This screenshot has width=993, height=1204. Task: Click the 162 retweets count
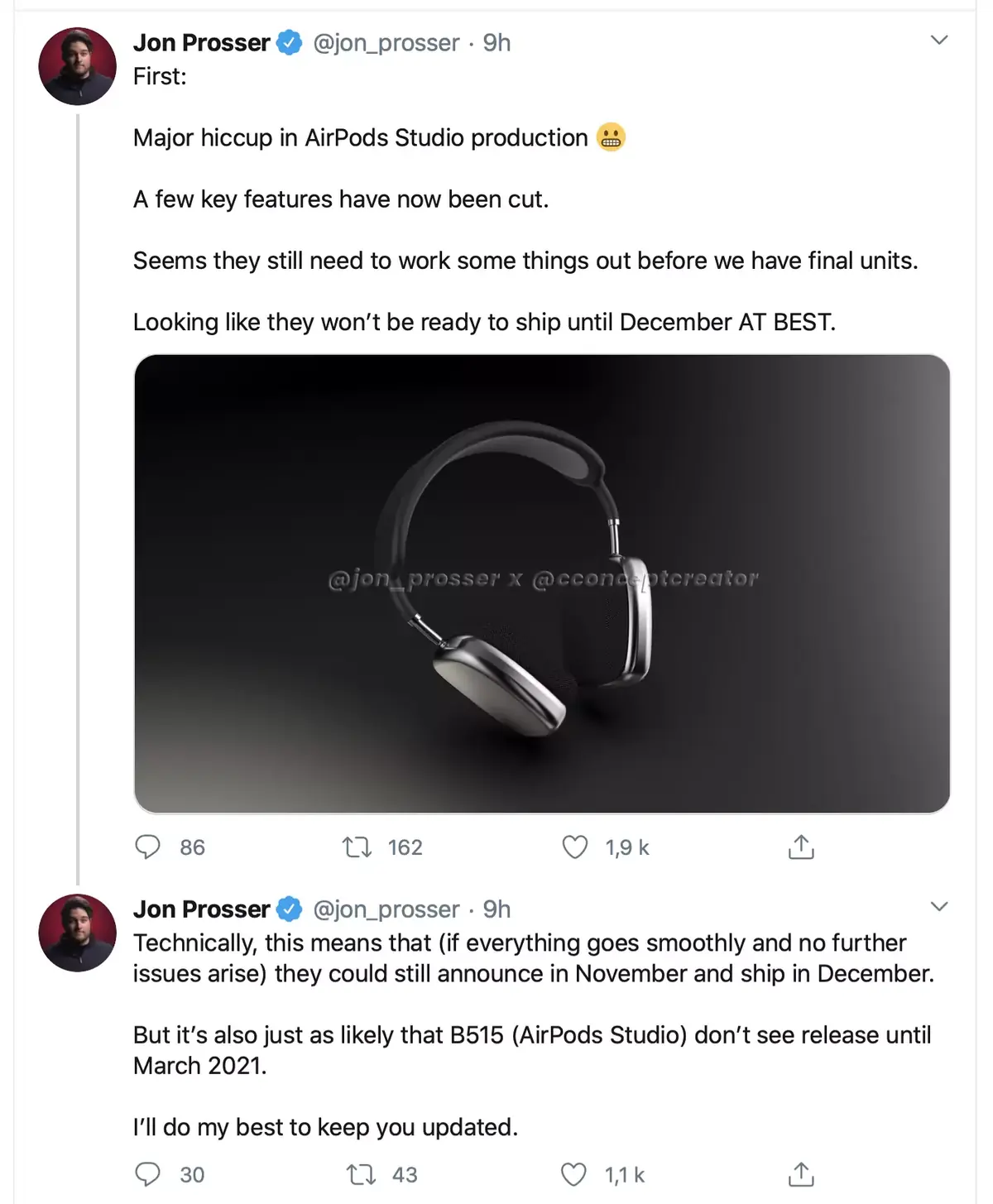tap(405, 847)
